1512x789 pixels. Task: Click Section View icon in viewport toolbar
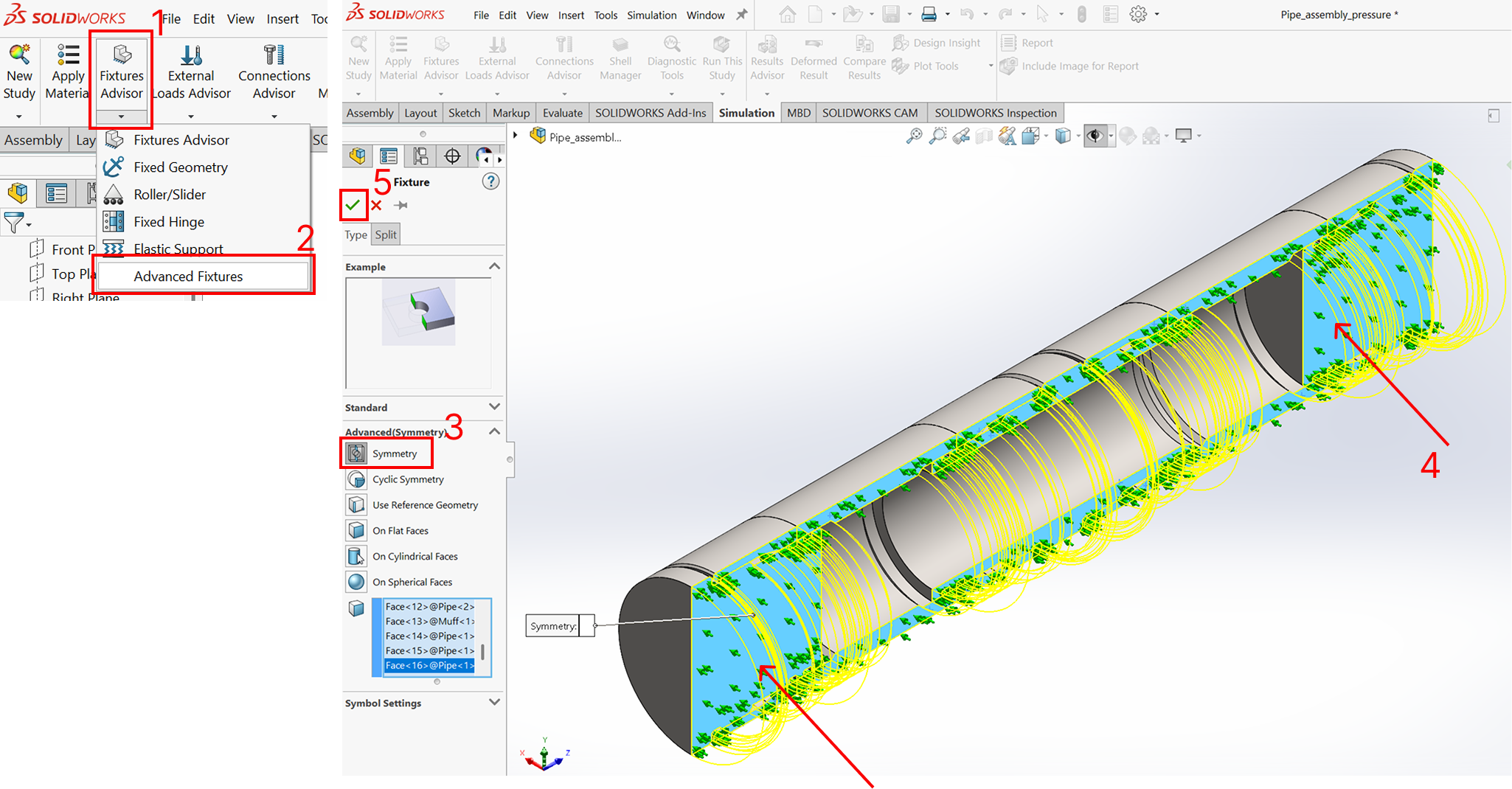[984, 136]
